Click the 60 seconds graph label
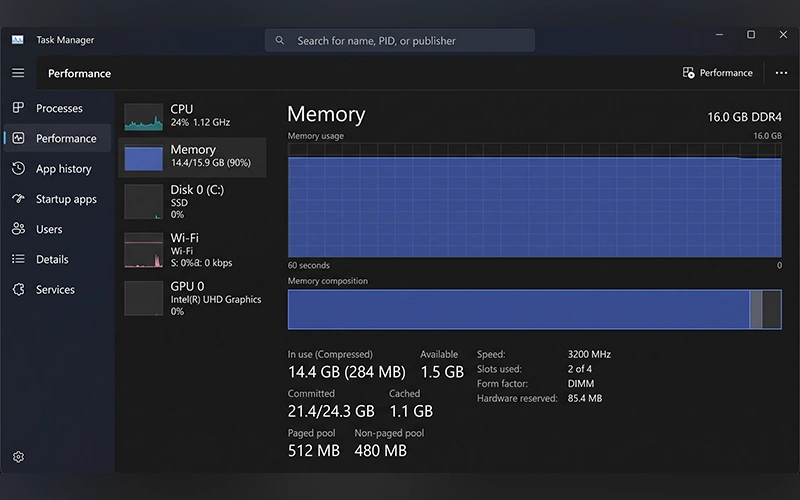The image size is (800, 500). pyautogui.click(x=309, y=265)
